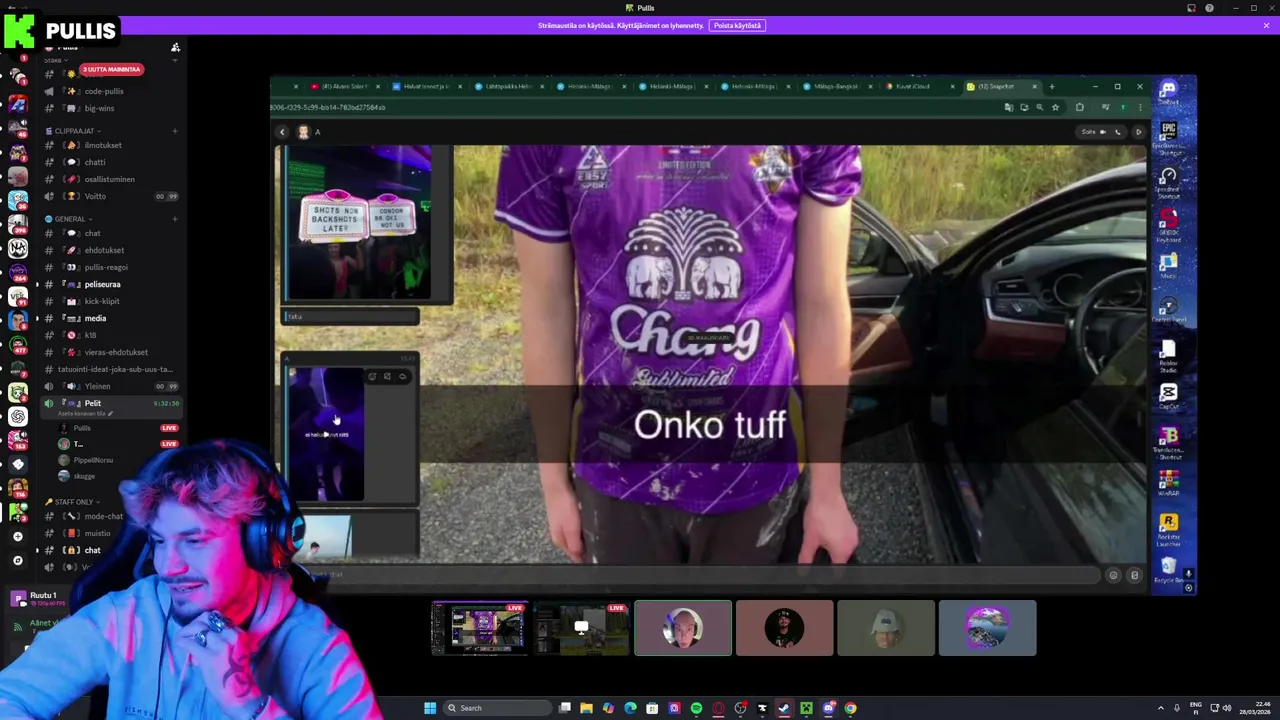This screenshot has height=720, width=1280.
Task: Select the participant tile with landscape avatar
Action: pyautogui.click(x=987, y=628)
